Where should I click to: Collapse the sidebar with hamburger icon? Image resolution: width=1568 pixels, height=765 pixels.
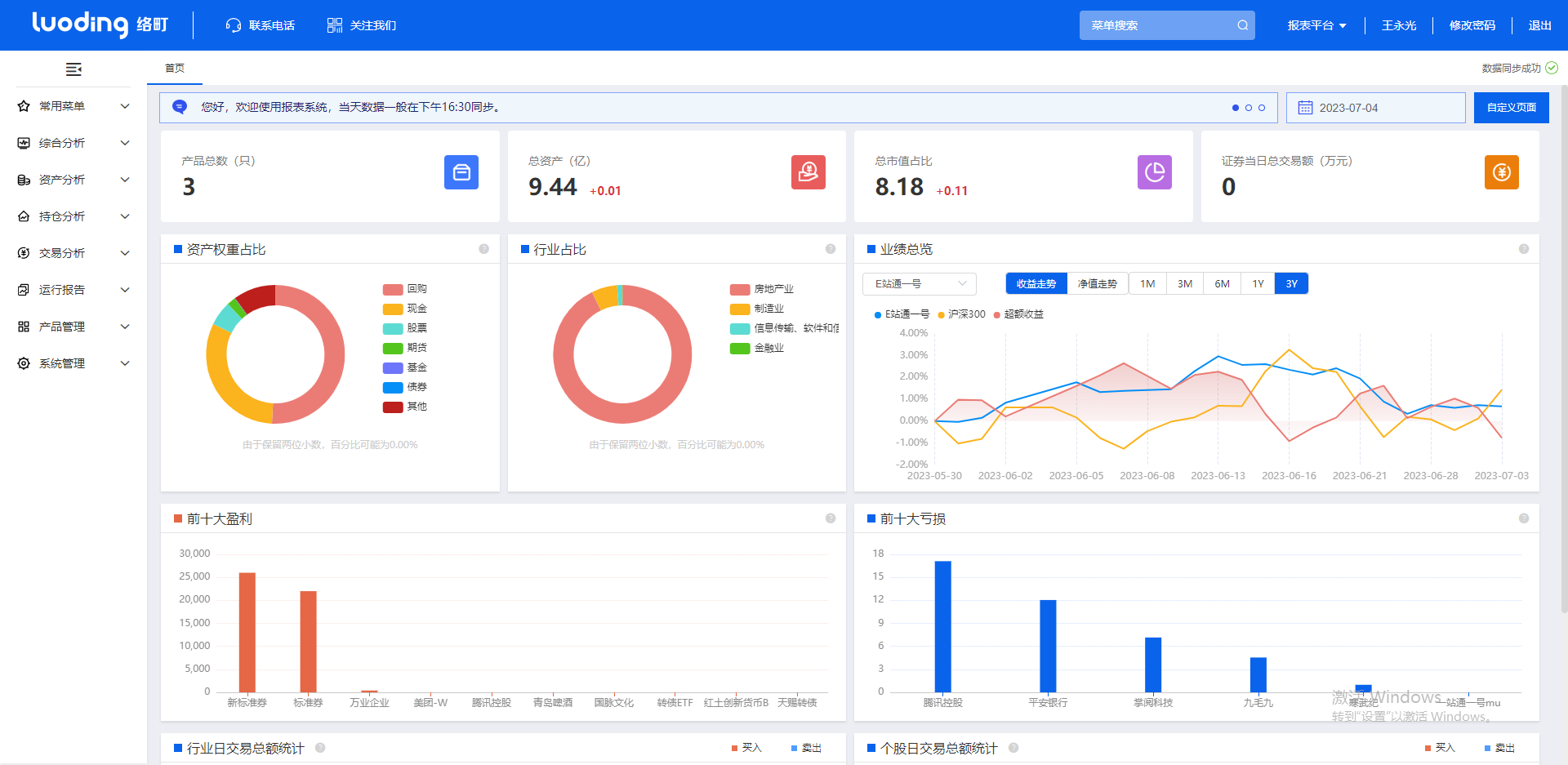pyautogui.click(x=73, y=69)
